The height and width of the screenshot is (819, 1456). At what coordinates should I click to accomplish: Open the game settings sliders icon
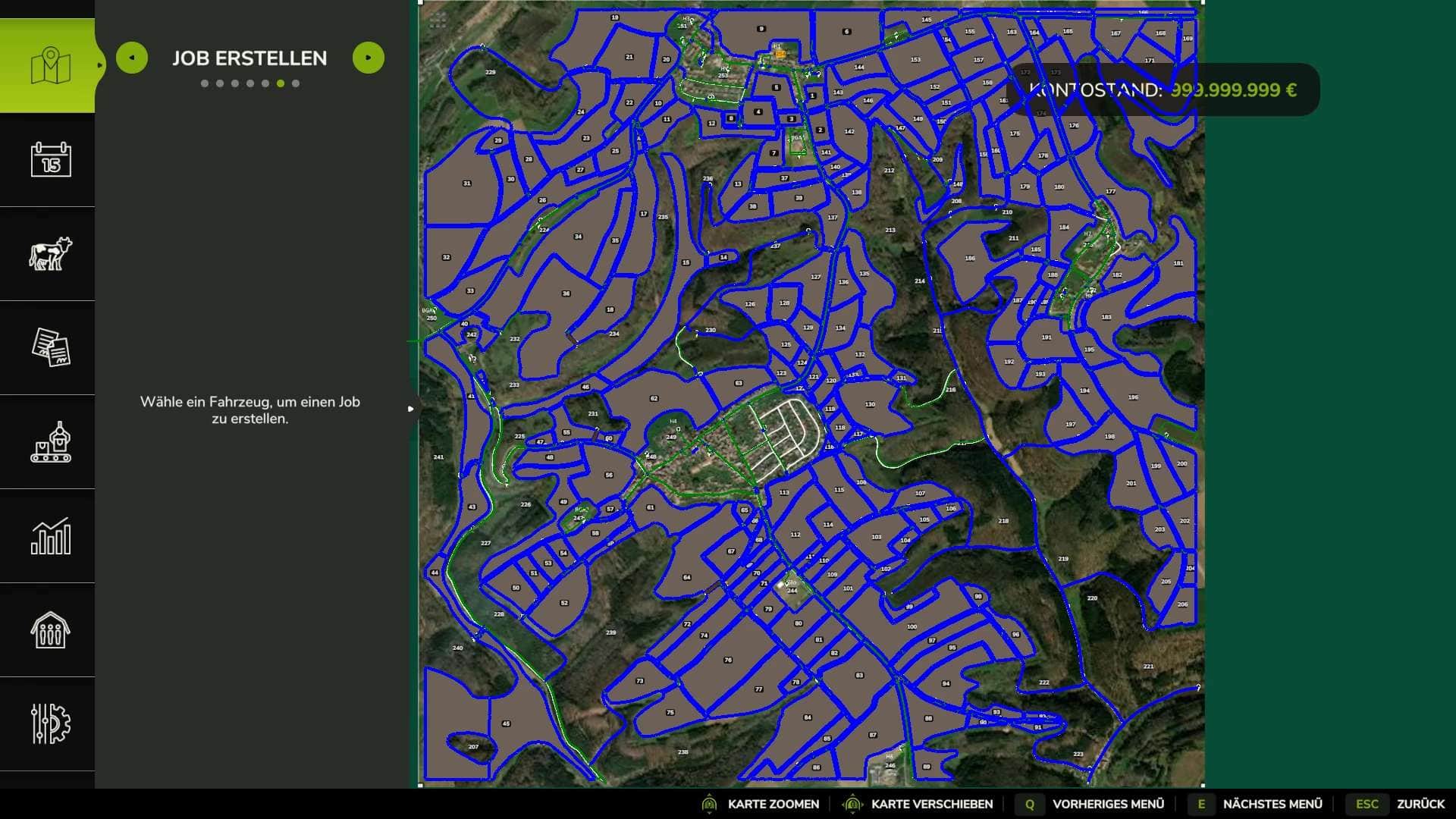click(x=50, y=724)
